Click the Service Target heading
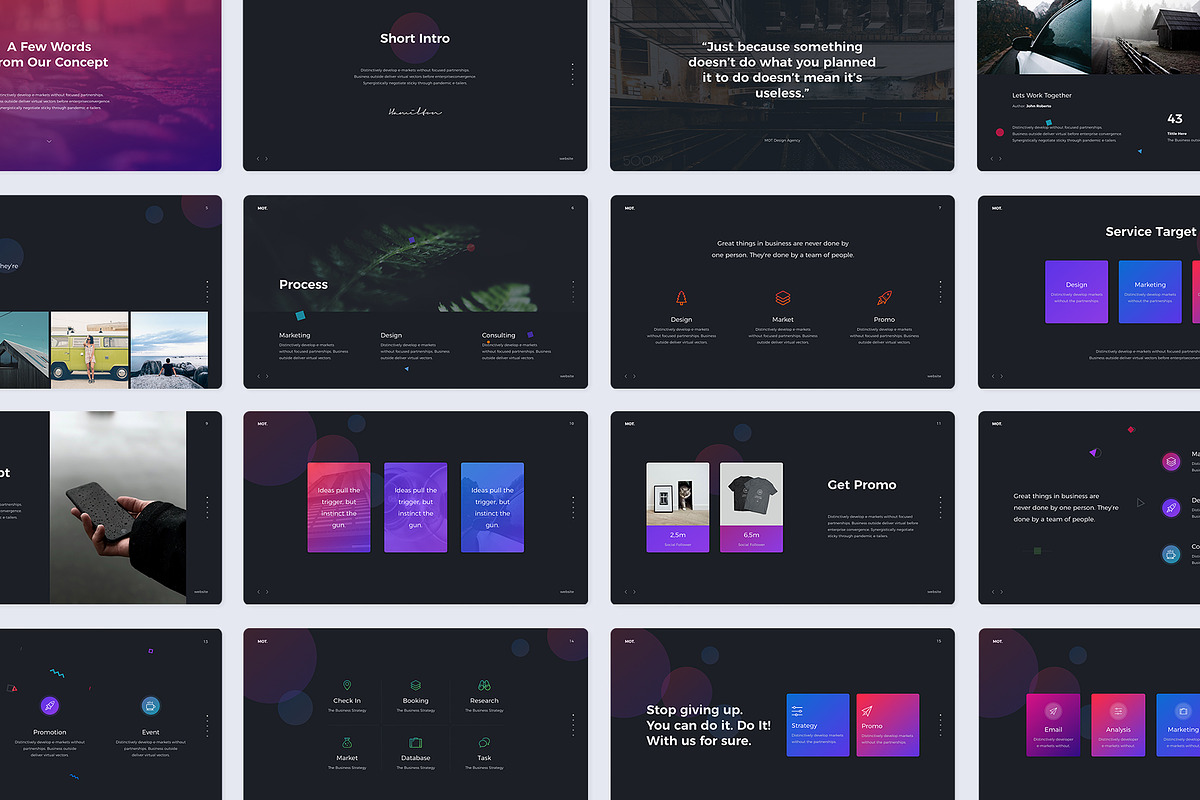The image size is (1200, 800). pos(1150,232)
